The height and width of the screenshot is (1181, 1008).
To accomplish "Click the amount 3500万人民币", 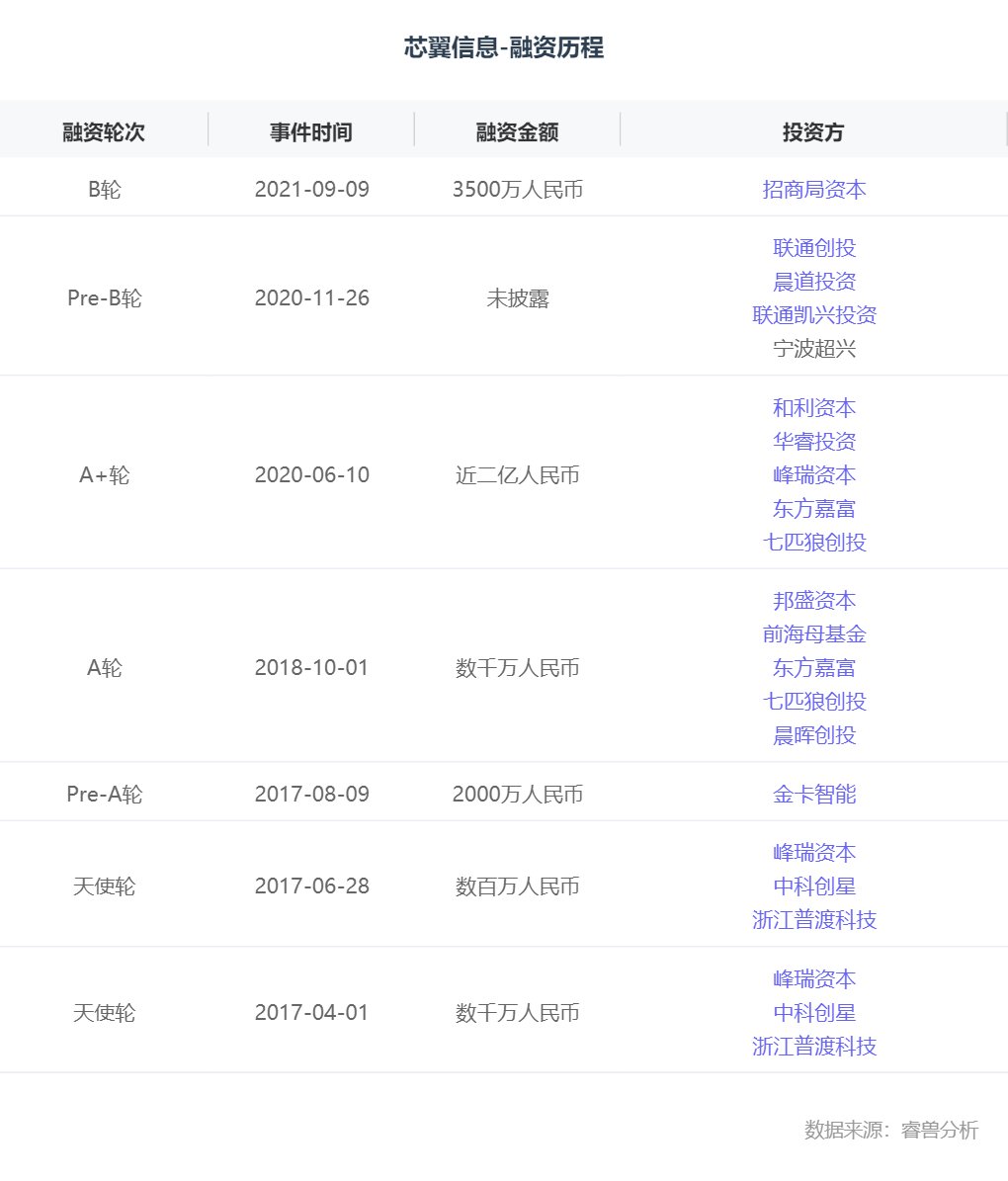I will point(518,189).
